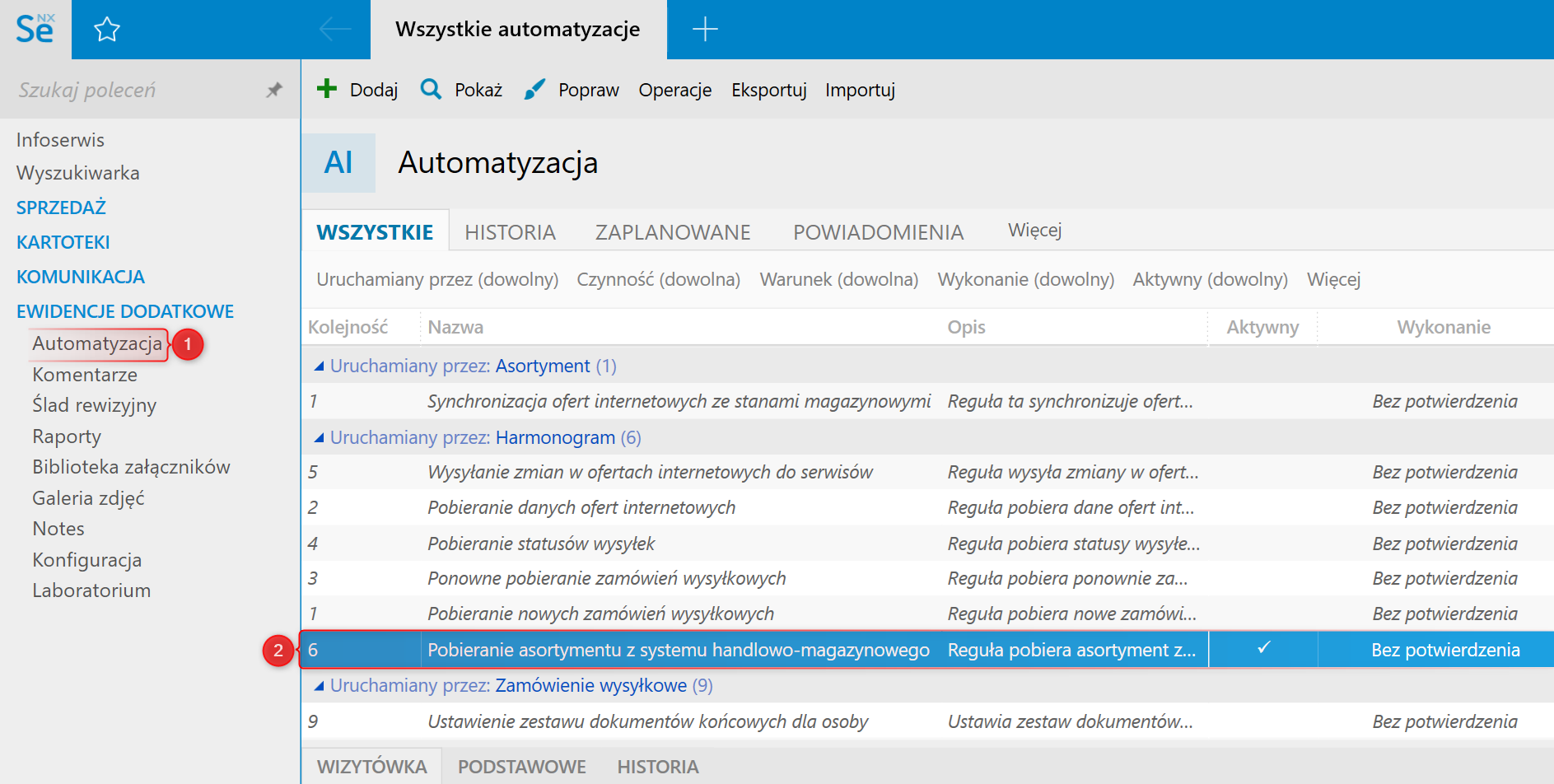
Task: Open favorites with the star icon
Action: pyautogui.click(x=107, y=30)
